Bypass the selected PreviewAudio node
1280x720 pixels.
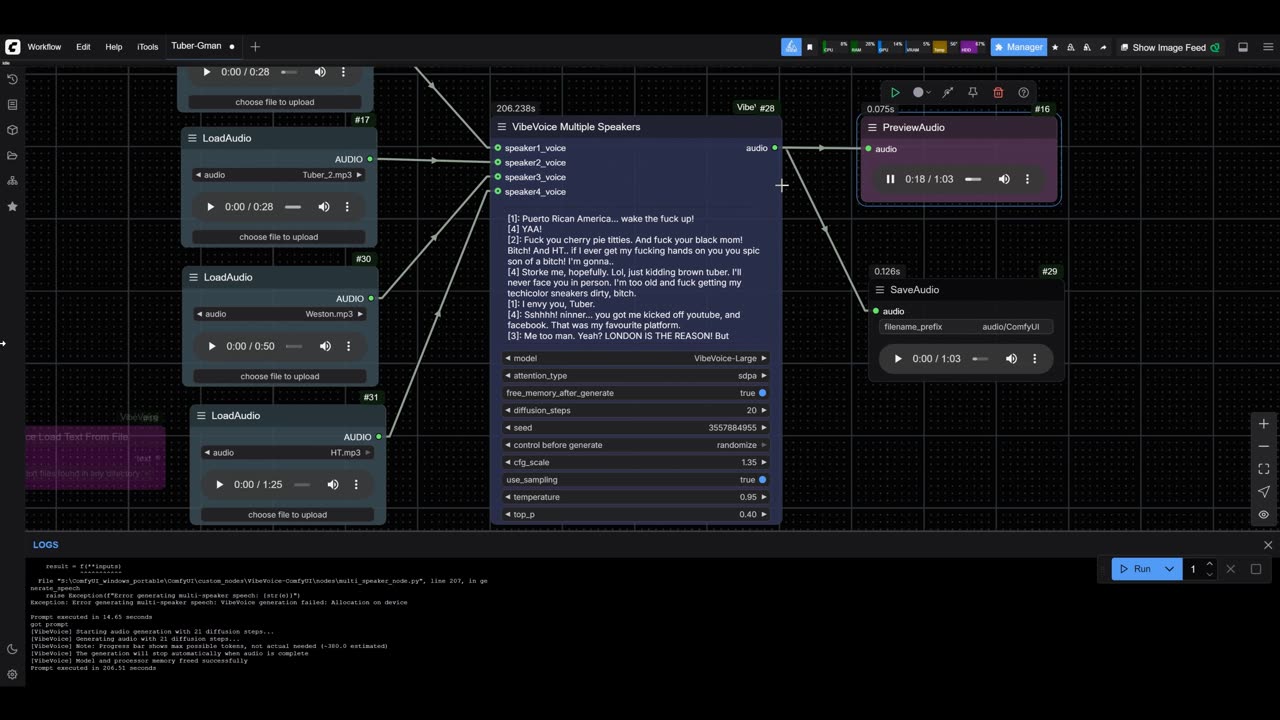click(x=947, y=92)
